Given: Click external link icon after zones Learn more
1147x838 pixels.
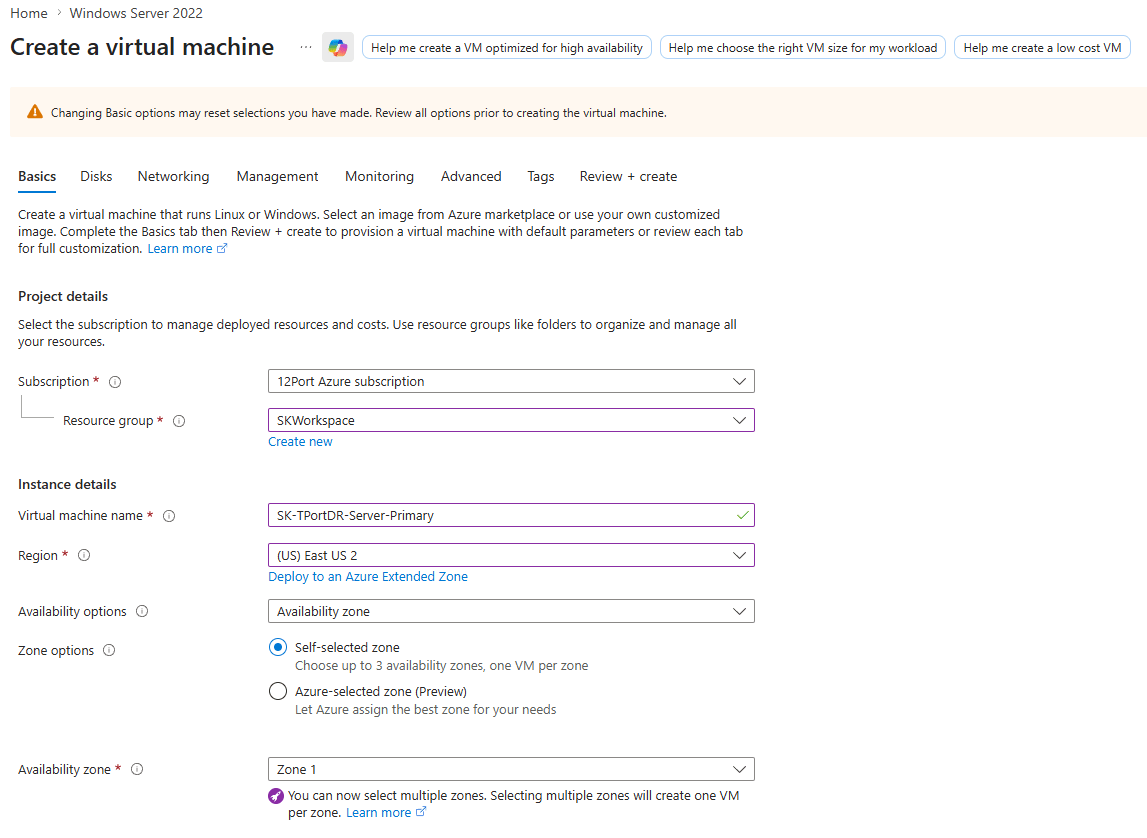Looking at the screenshot, I should point(421,812).
